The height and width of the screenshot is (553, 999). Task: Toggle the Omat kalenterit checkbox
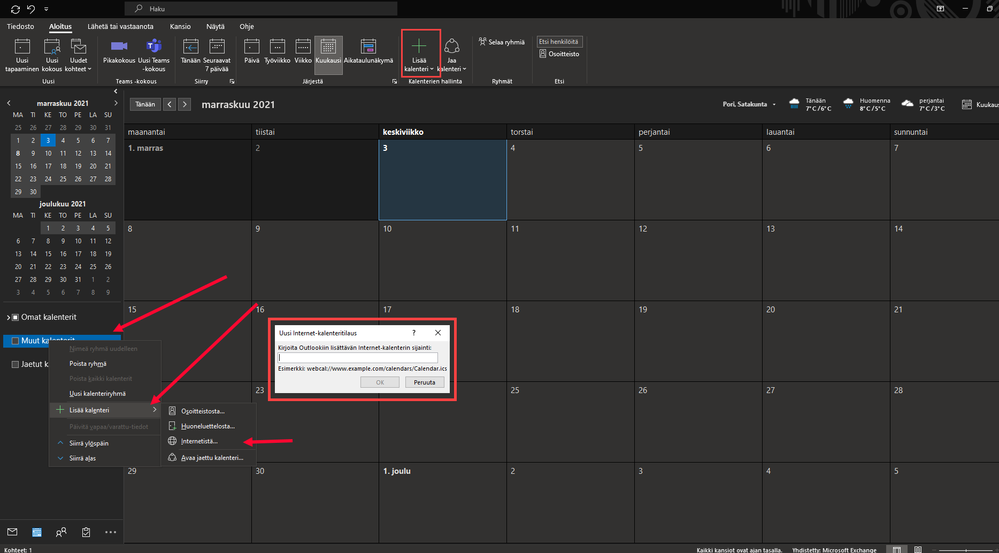click(15, 317)
